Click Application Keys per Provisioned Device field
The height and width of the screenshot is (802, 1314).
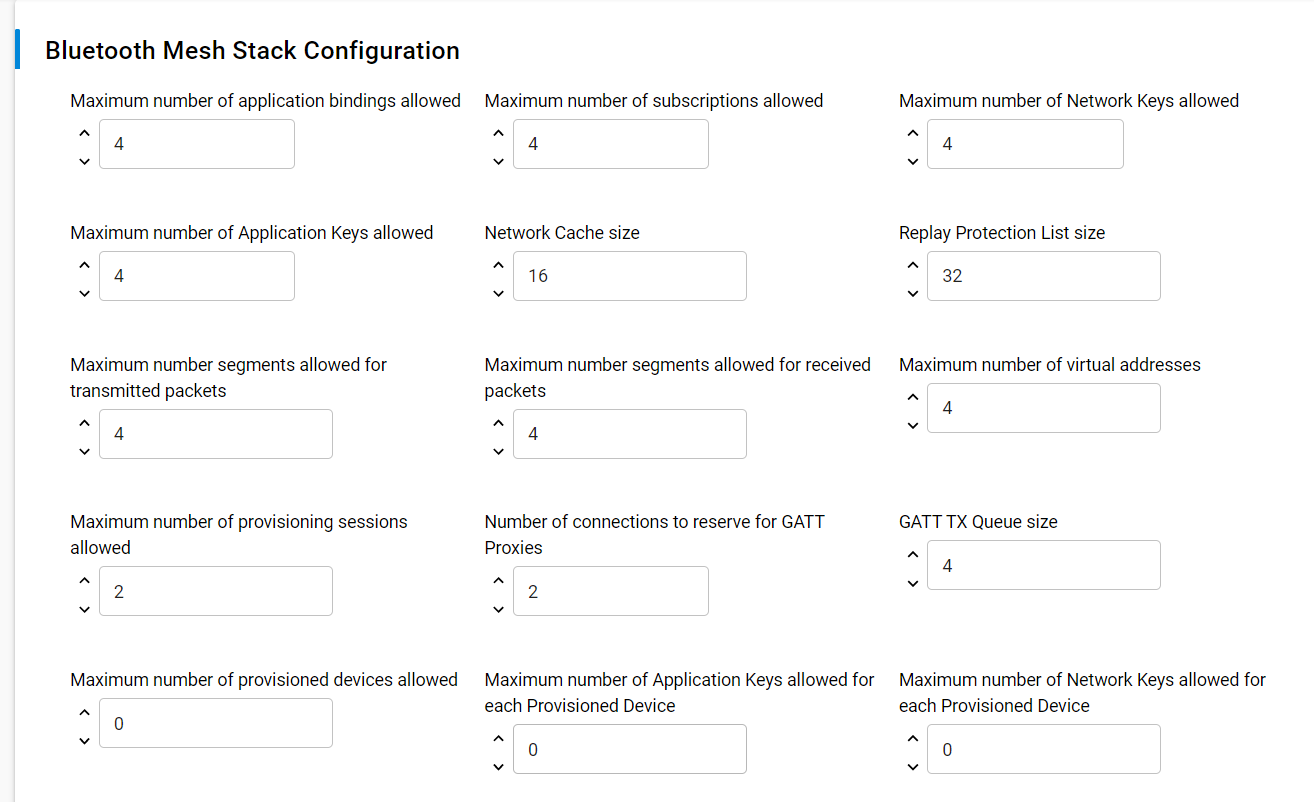[630, 749]
